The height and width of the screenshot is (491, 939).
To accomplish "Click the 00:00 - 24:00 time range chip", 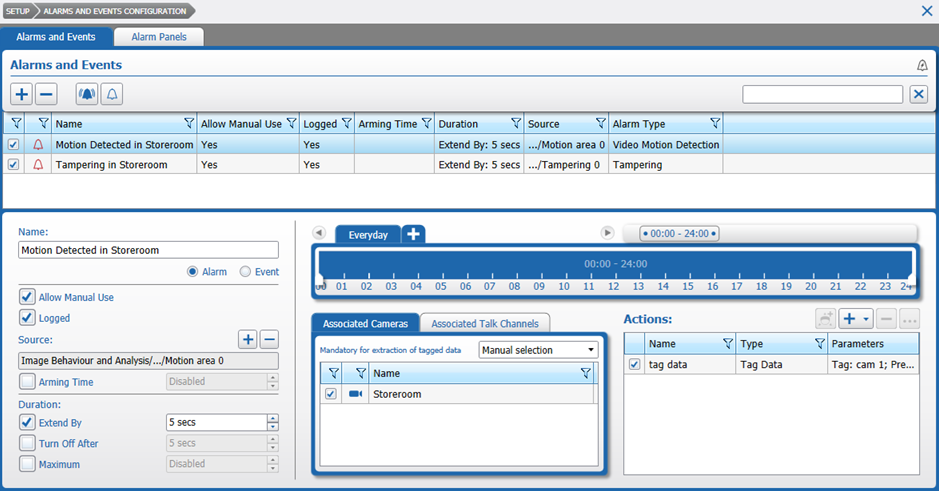I will [680, 234].
